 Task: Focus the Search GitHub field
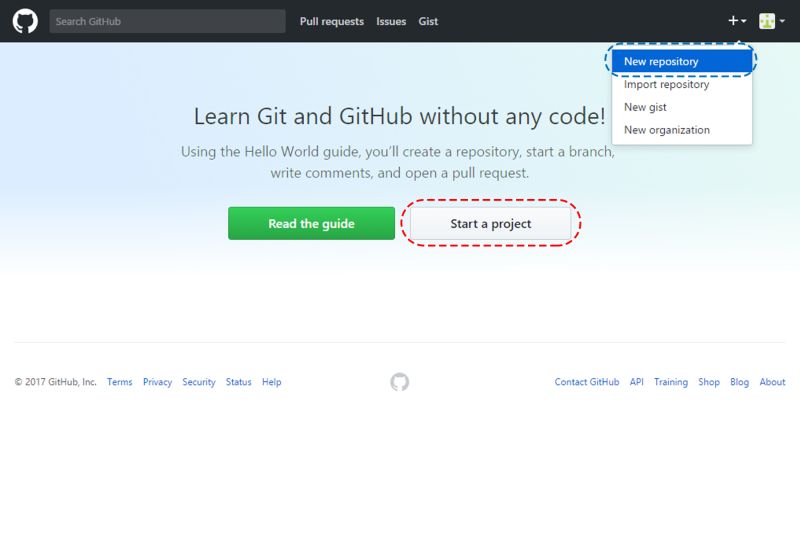tap(167, 21)
